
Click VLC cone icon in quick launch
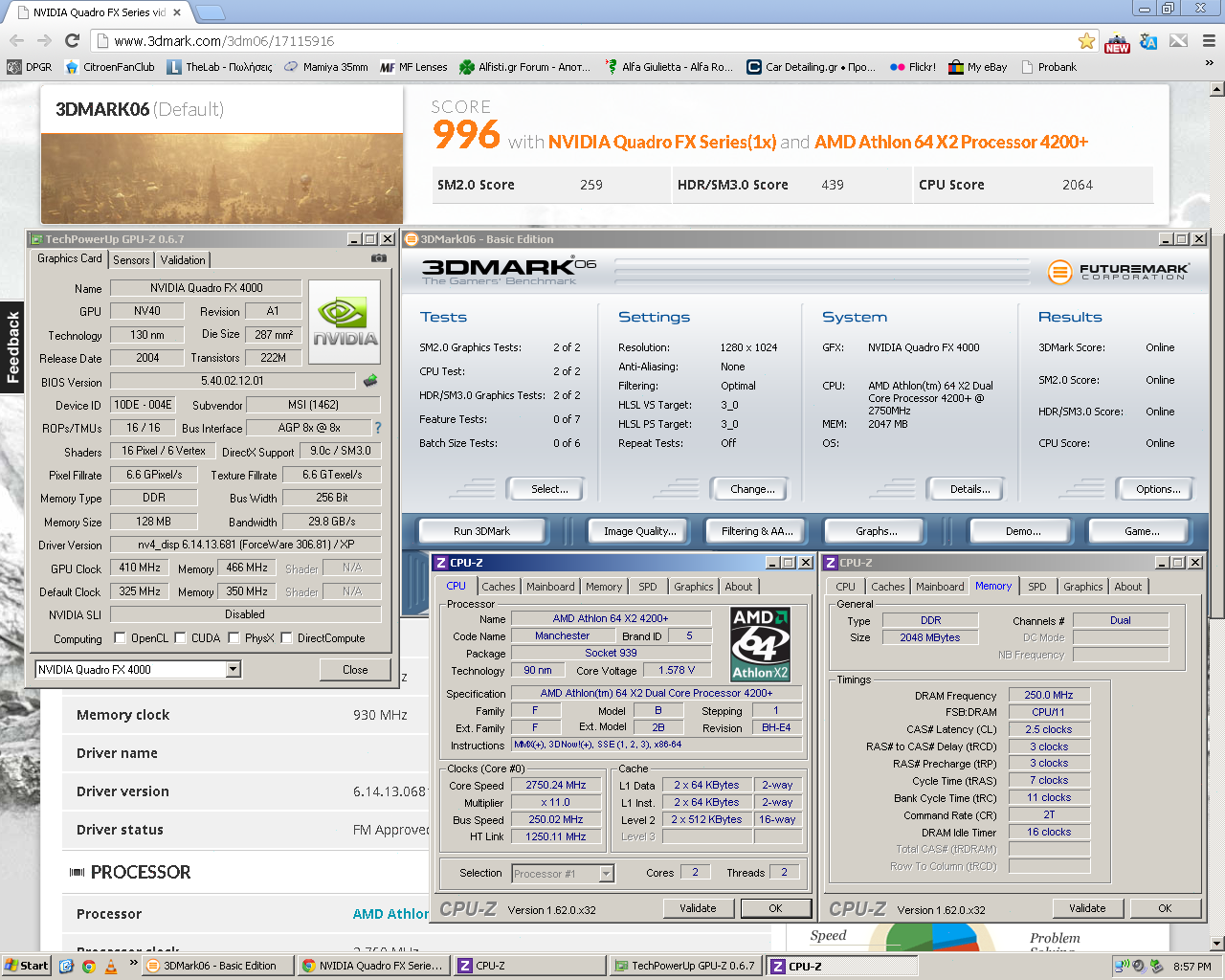tap(111, 967)
